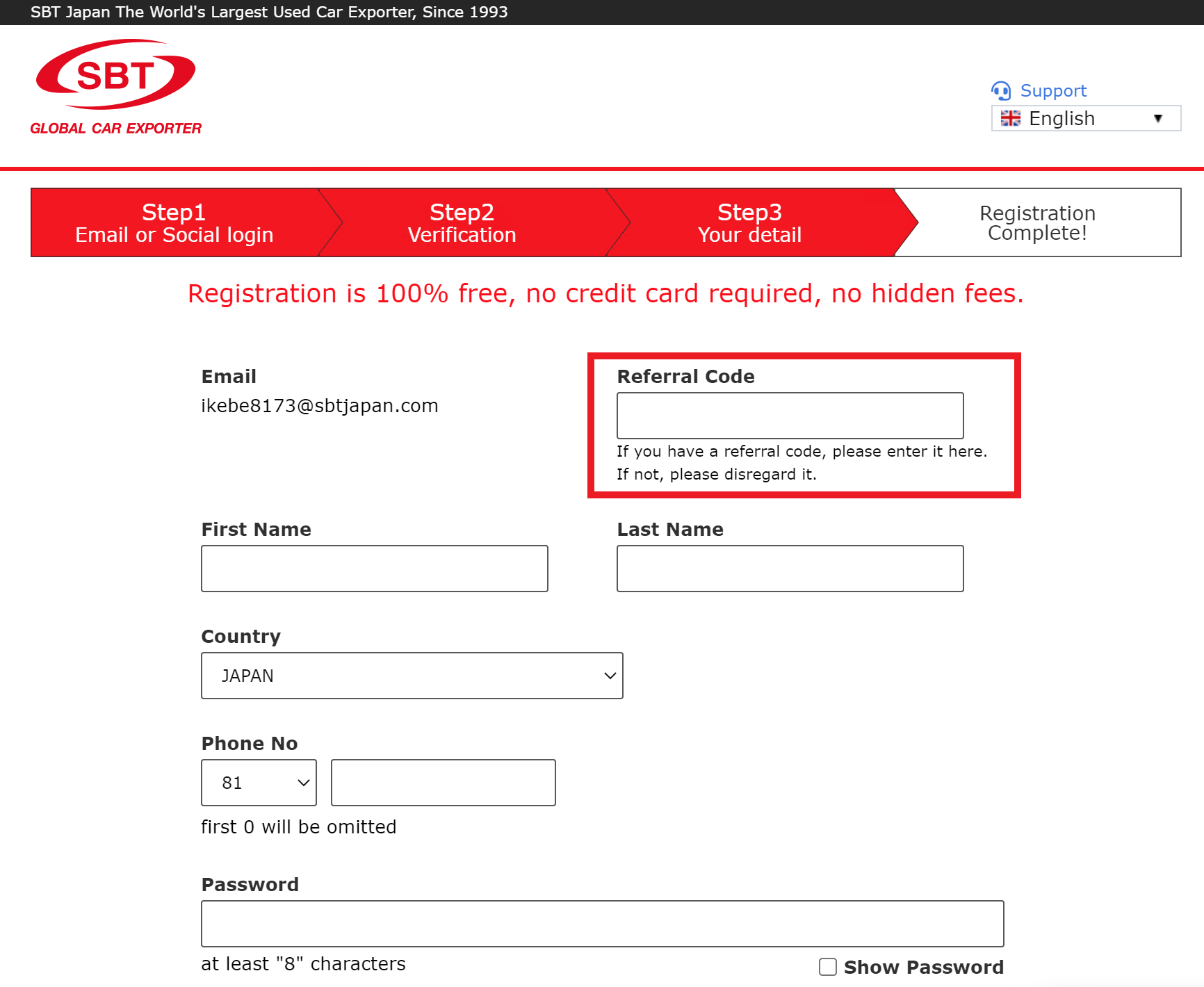Click the UK flag icon in language selector
Screen dimensions: 1204x987
pos(1011,119)
